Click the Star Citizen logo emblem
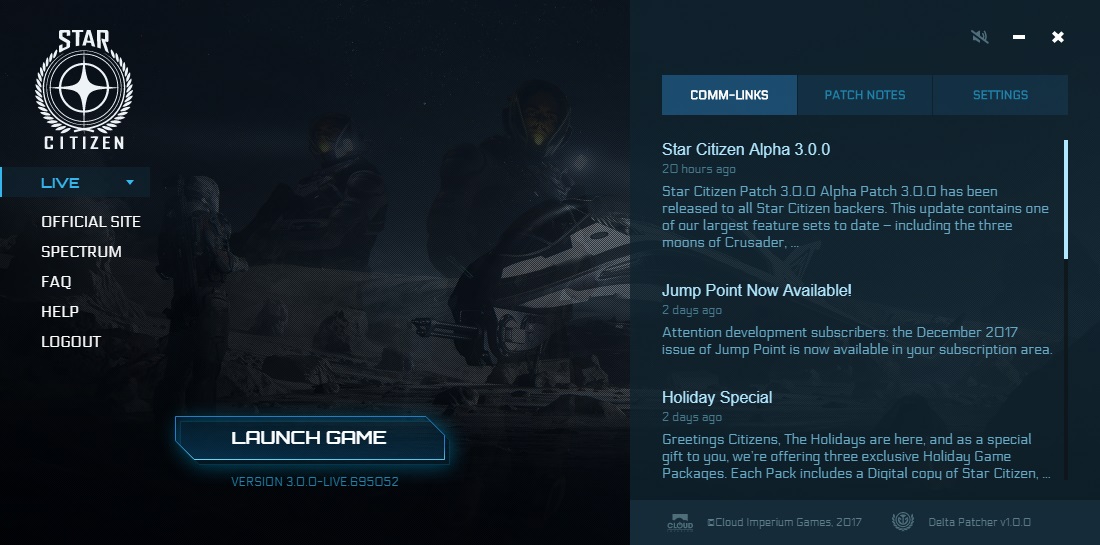Screen dimensions: 1100x545 point(83,89)
